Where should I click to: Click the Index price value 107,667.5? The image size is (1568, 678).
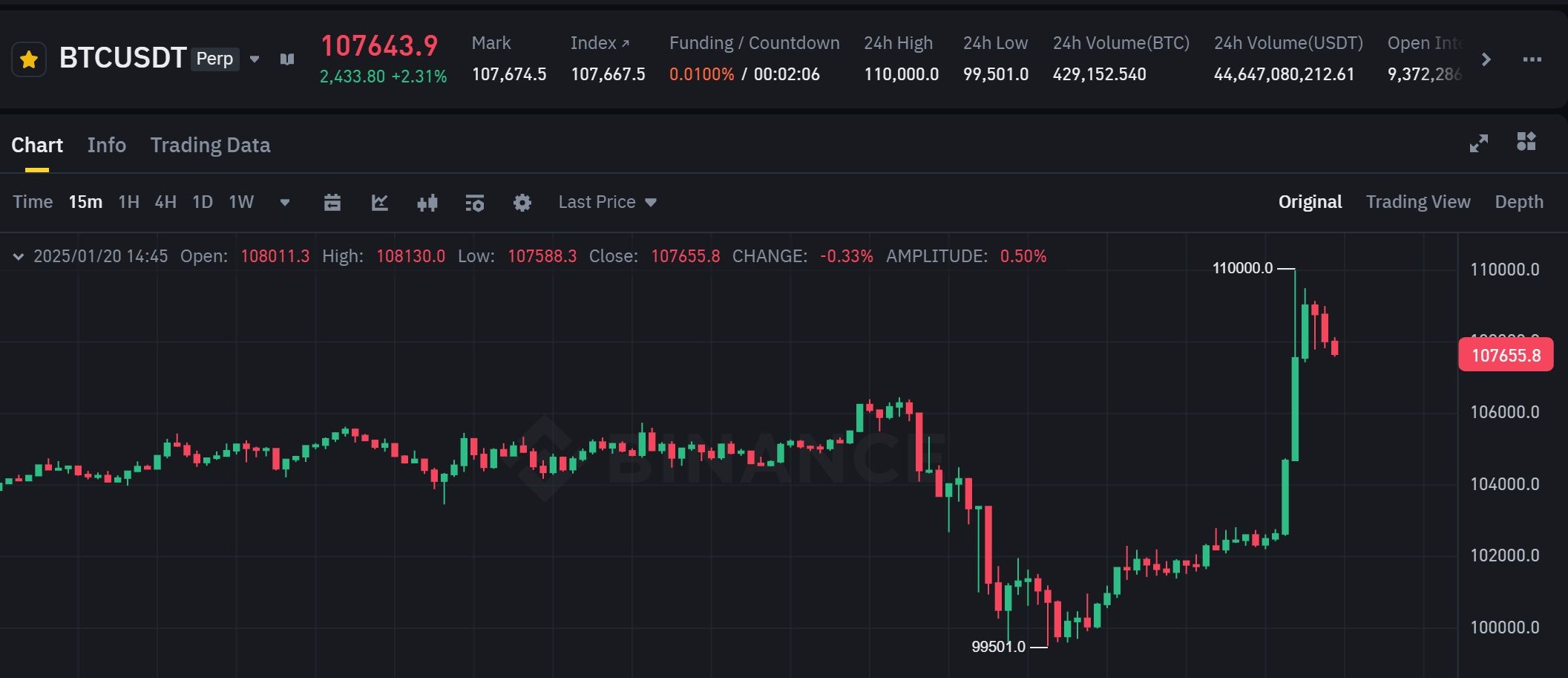point(608,74)
